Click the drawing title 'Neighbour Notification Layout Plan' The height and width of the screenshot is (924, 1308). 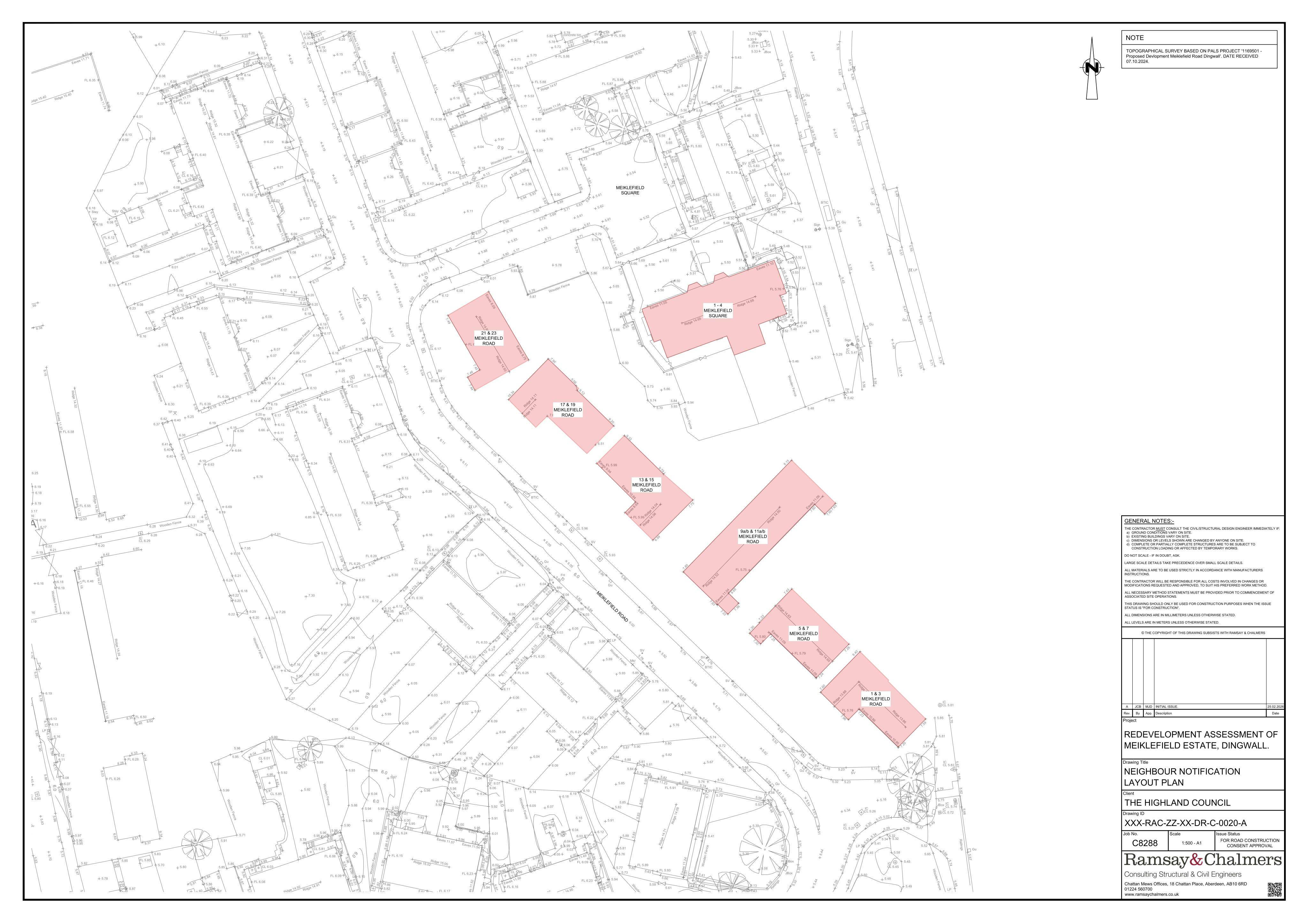coord(1182,777)
